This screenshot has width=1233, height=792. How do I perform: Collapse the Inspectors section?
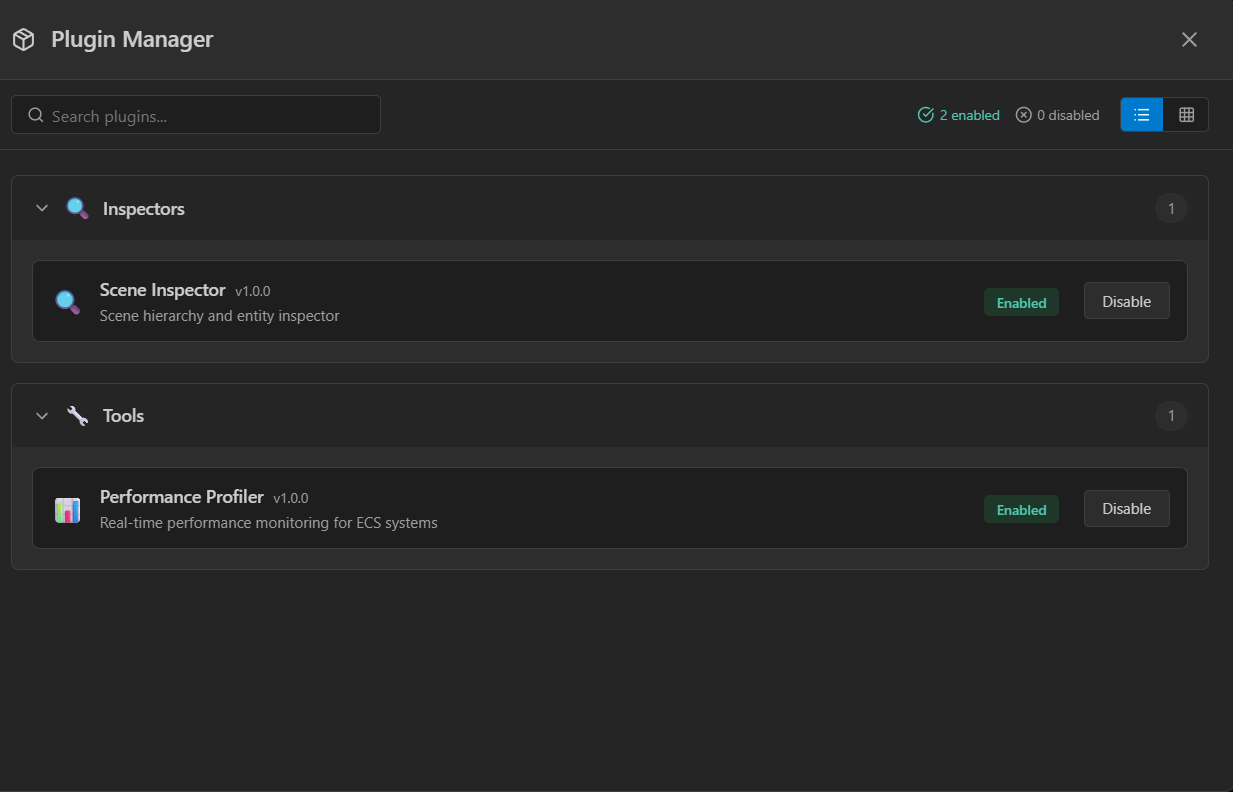(42, 208)
